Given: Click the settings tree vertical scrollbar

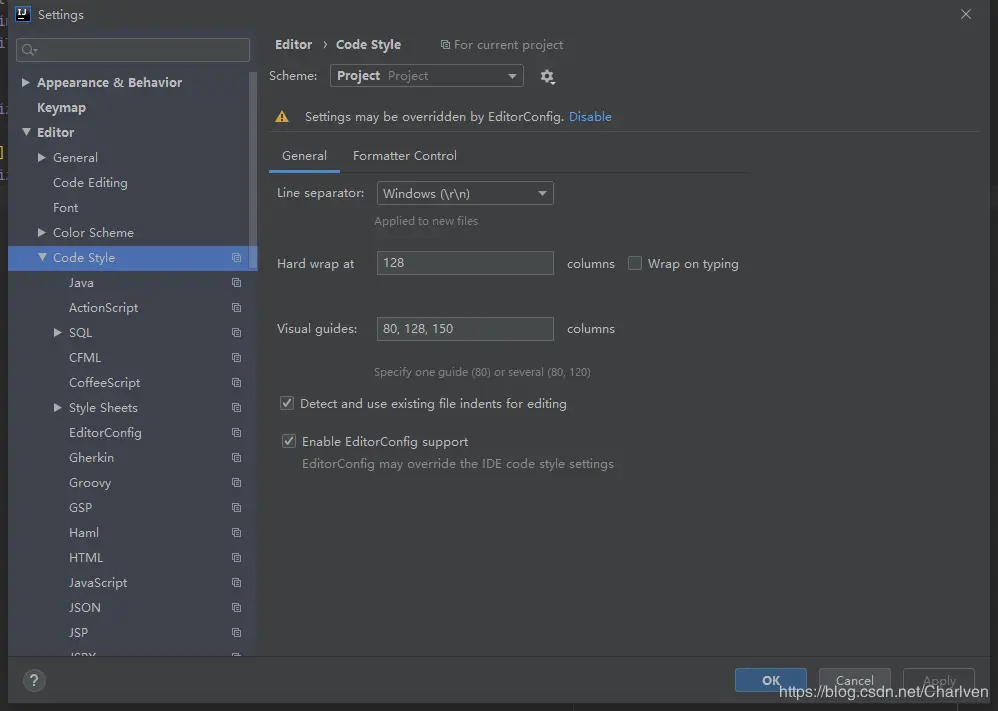Looking at the screenshot, I should [x=253, y=169].
